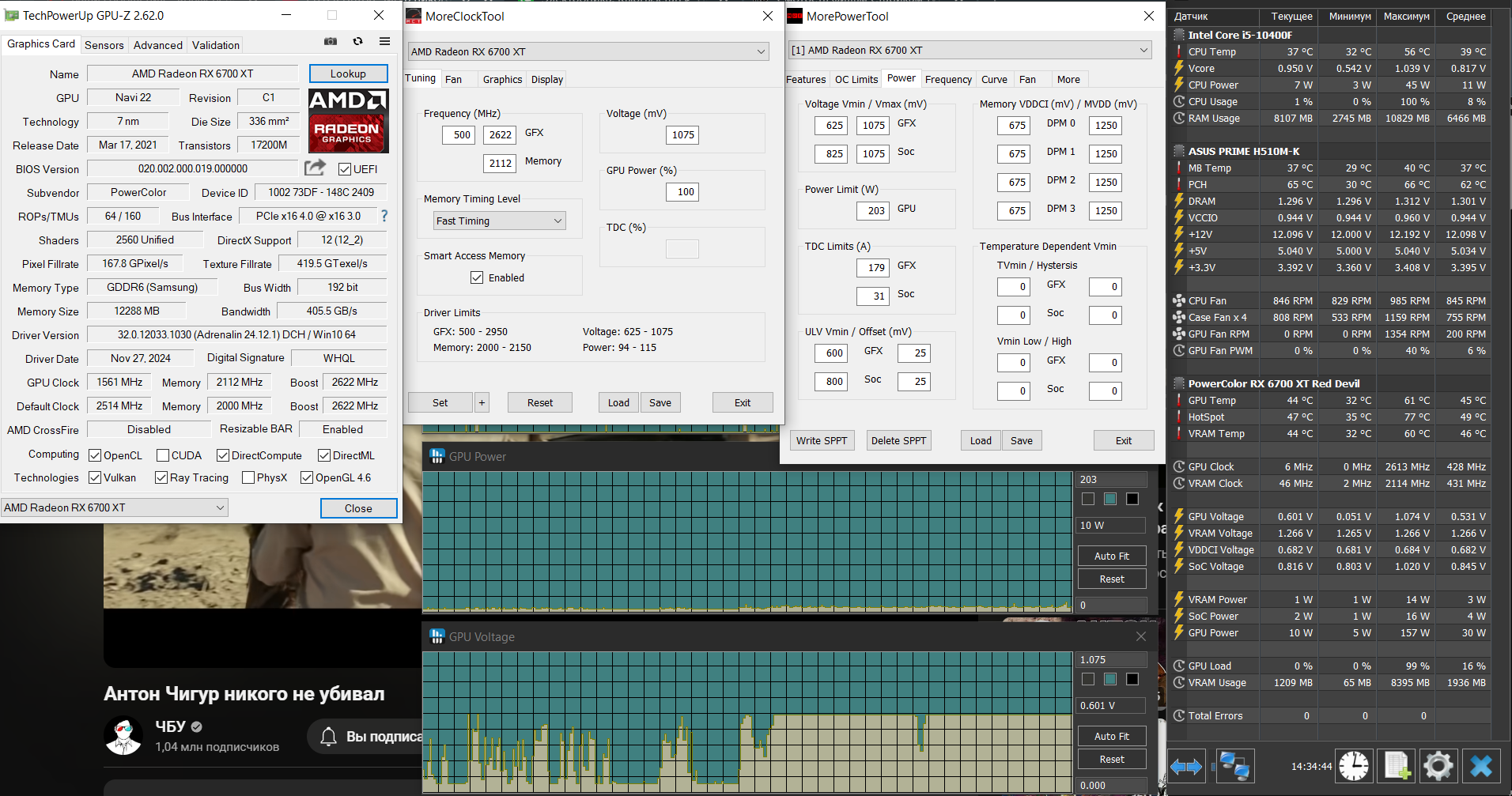Click Auto Fit on GPU Power graph

pos(1112,556)
